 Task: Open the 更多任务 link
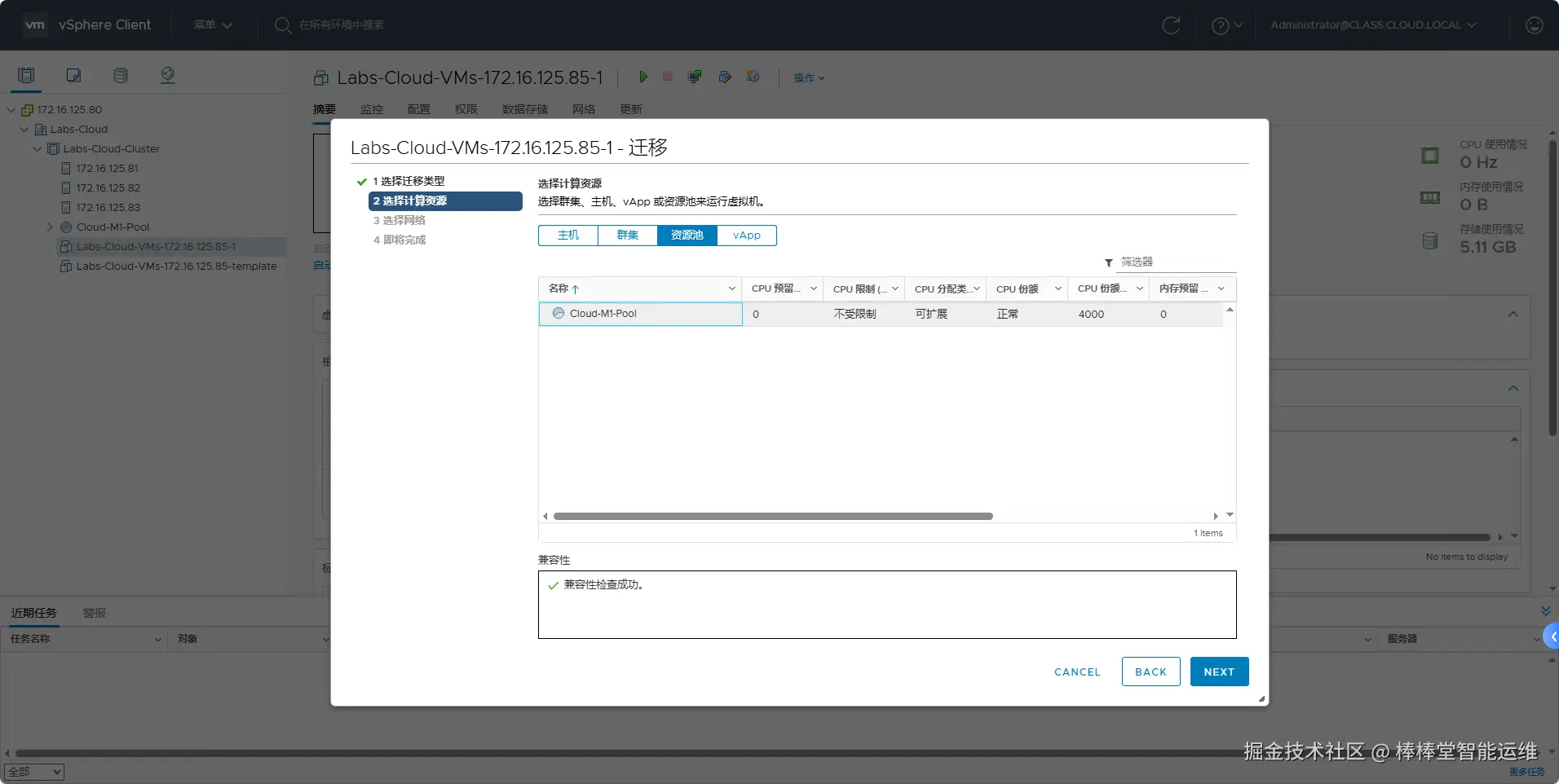click(x=1526, y=772)
